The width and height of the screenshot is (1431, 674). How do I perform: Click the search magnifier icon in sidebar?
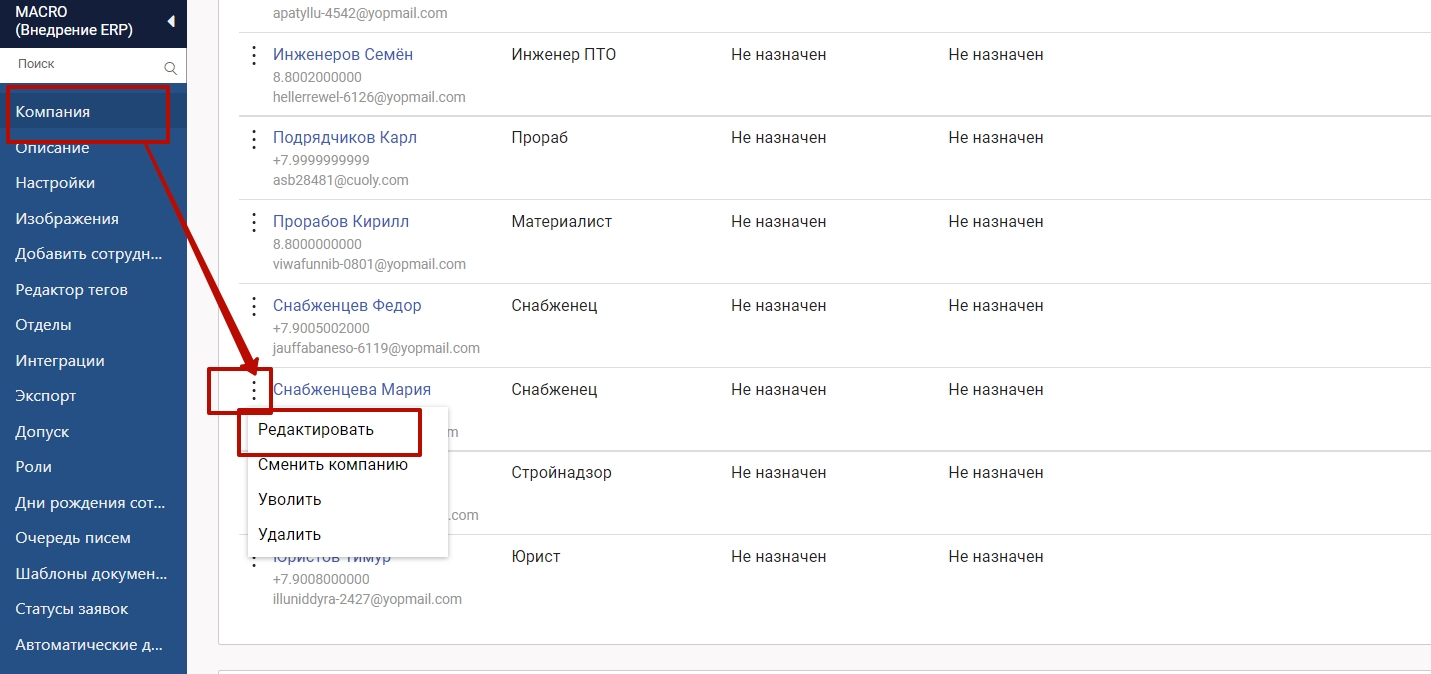[x=170, y=68]
